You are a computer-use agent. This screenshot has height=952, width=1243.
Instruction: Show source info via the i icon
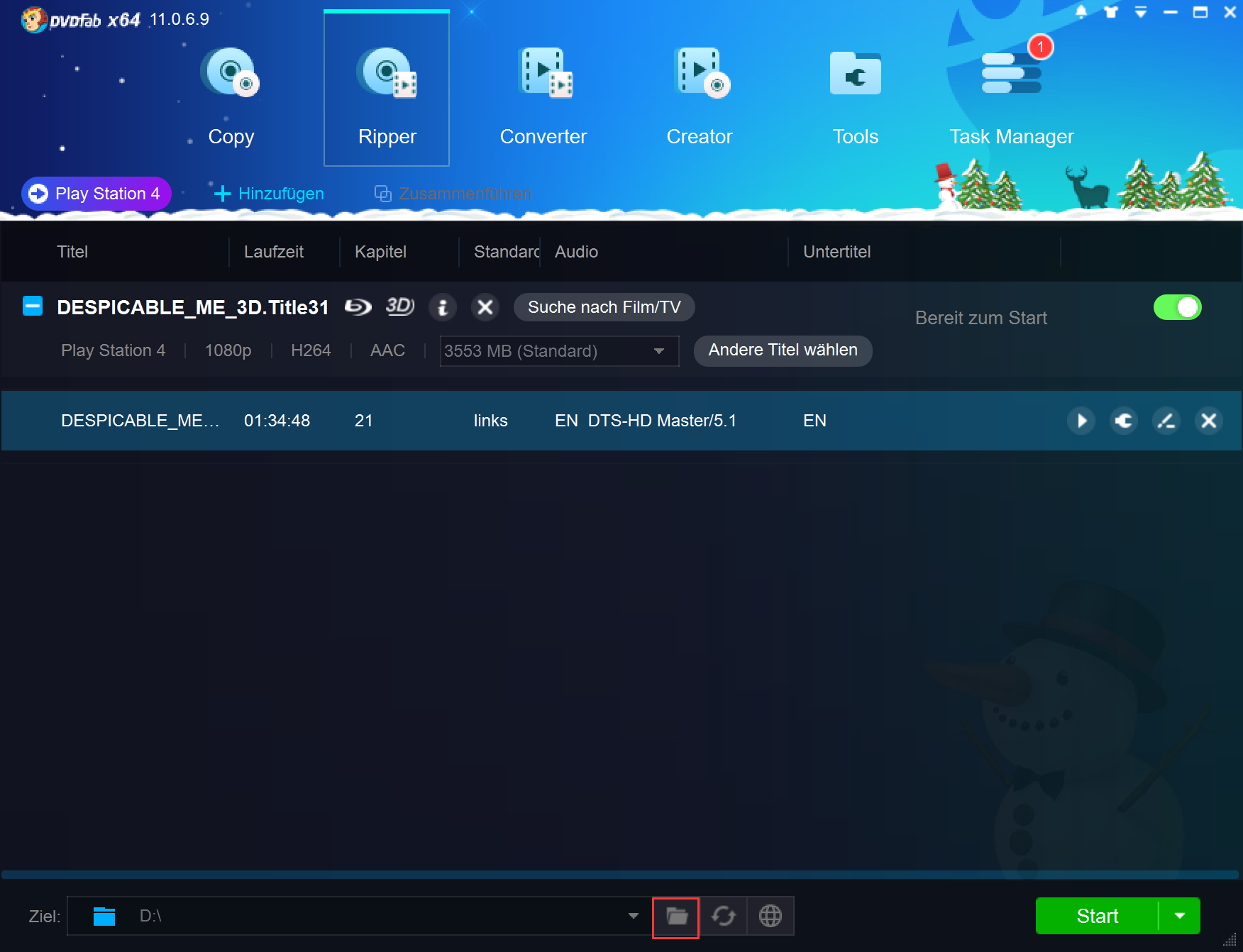[x=443, y=307]
